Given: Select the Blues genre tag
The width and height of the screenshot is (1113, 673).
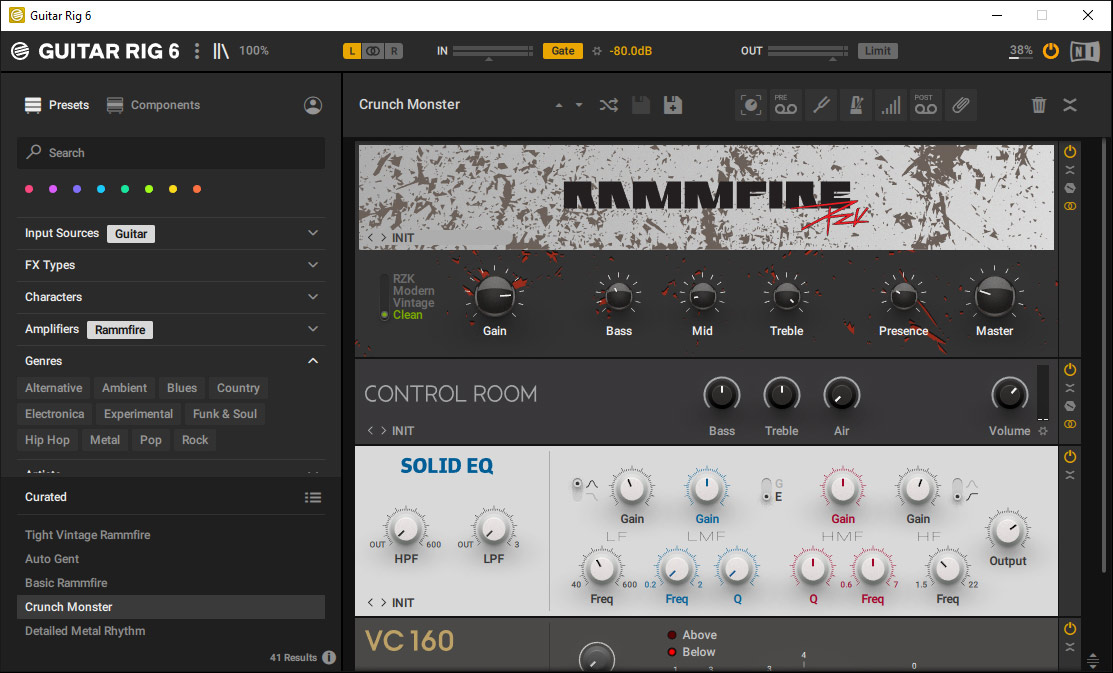Looking at the screenshot, I should tap(182, 388).
